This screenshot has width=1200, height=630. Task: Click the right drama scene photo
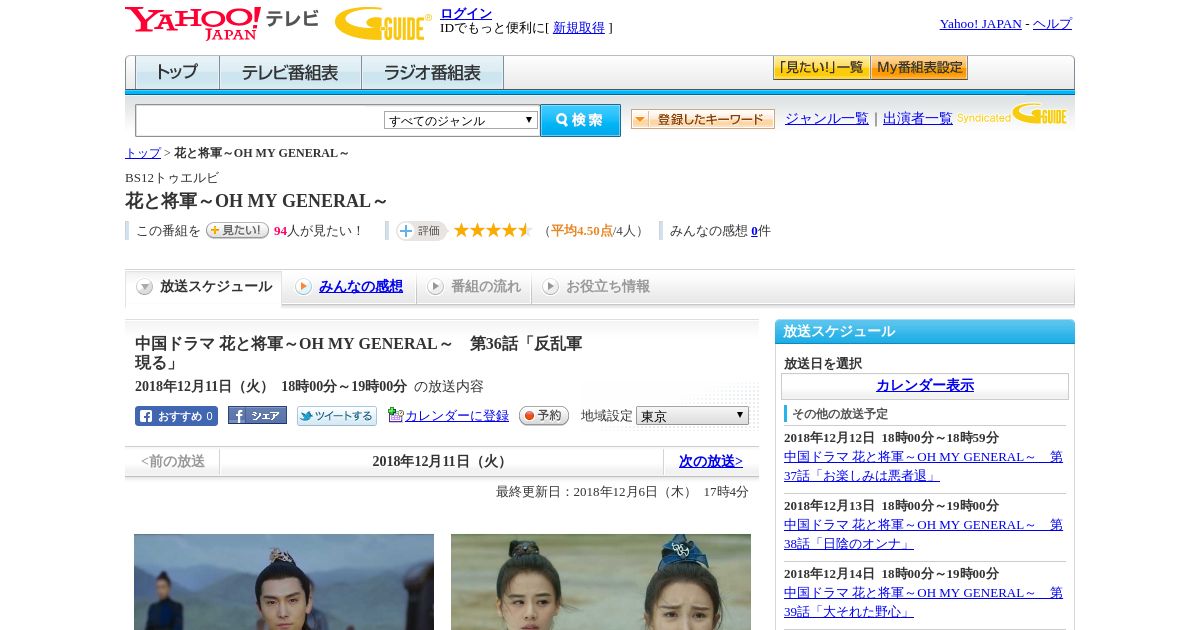(601, 582)
